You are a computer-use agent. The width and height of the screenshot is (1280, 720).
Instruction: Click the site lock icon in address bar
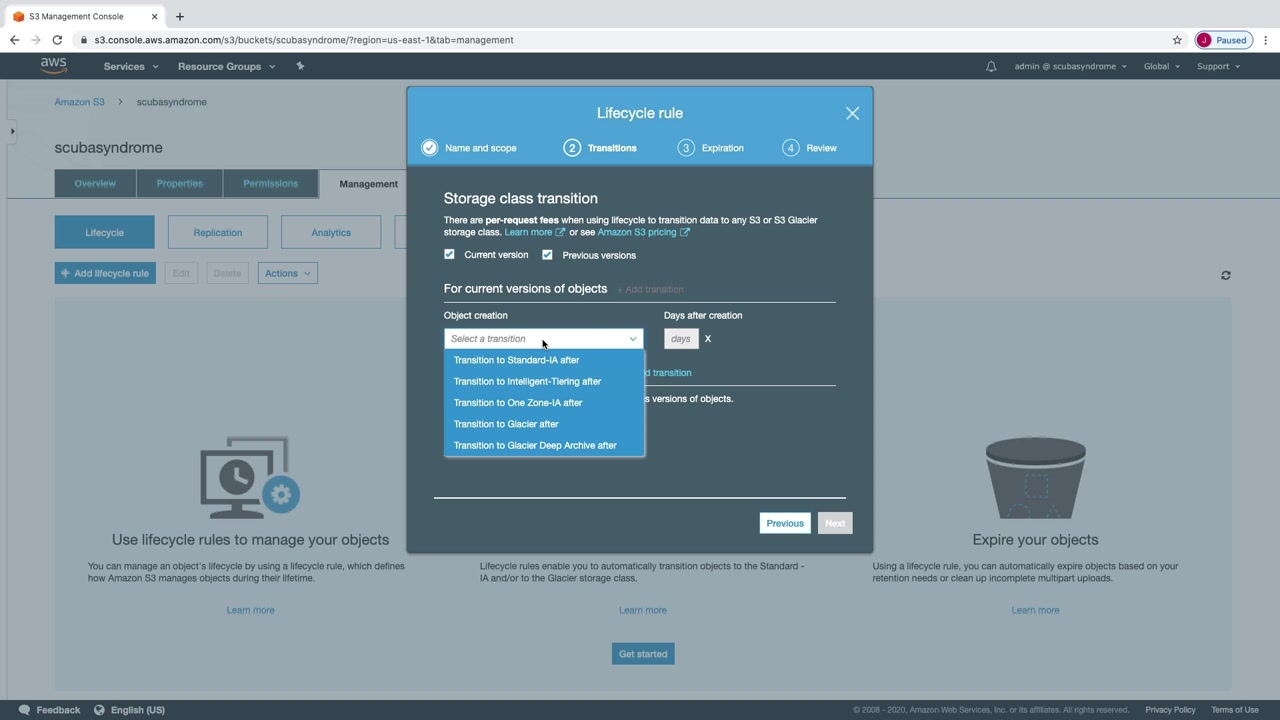[x=84, y=40]
